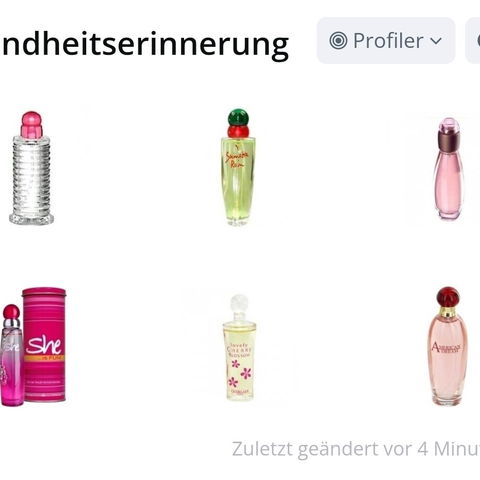Click the Profiler target icon

point(338,41)
